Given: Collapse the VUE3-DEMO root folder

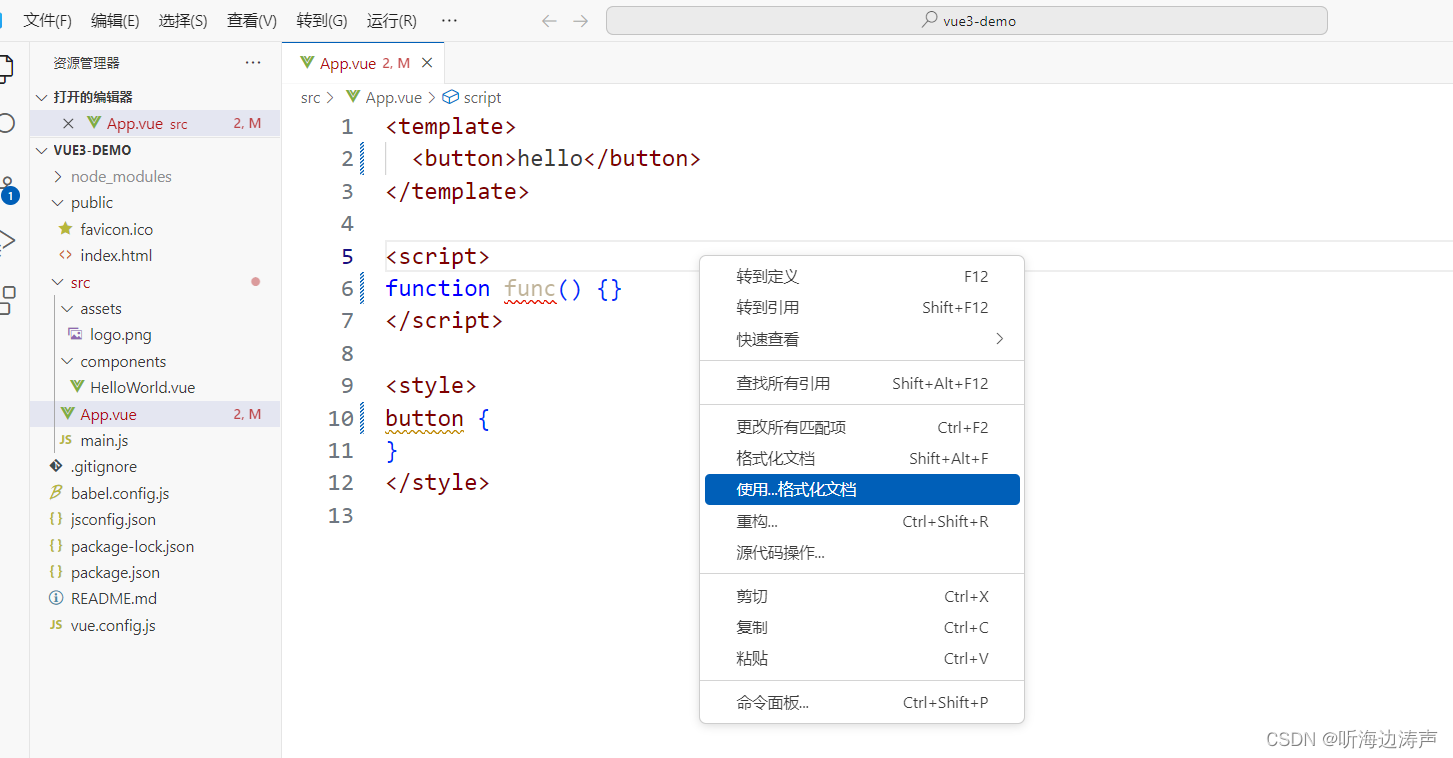Looking at the screenshot, I should 41,150.
